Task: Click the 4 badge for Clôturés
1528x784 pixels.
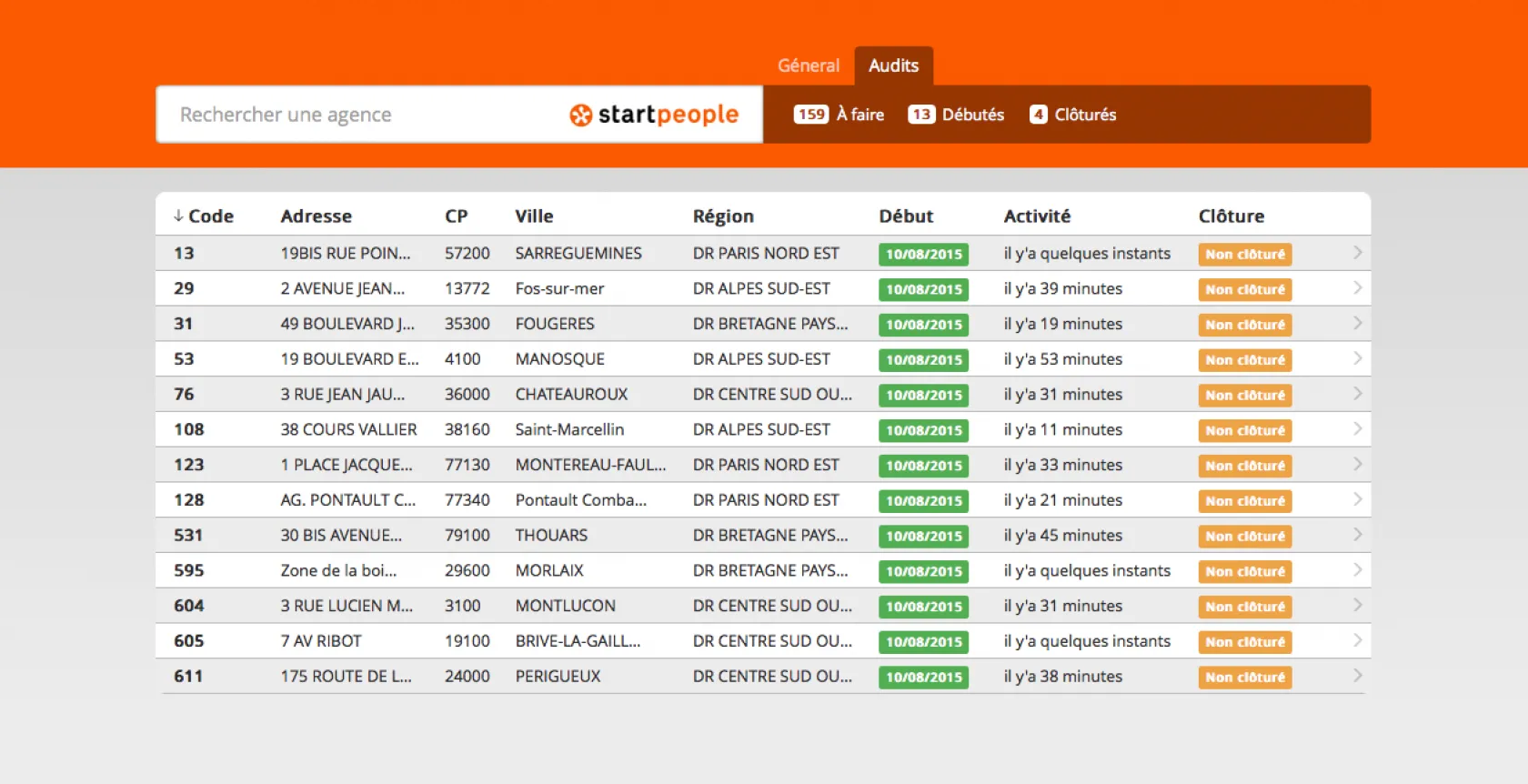Action: (1038, 115)
